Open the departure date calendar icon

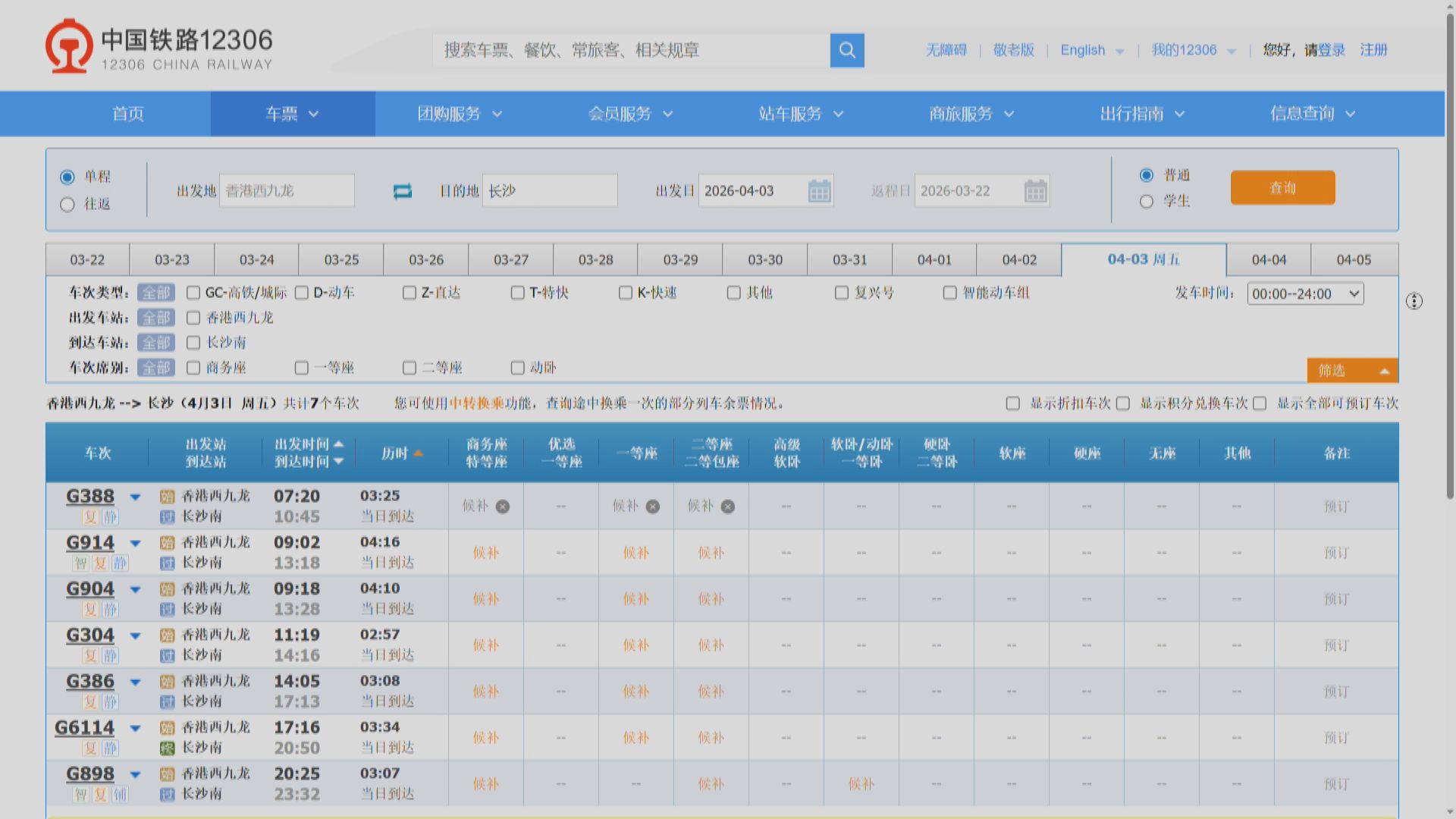click(x=819, y=191)
